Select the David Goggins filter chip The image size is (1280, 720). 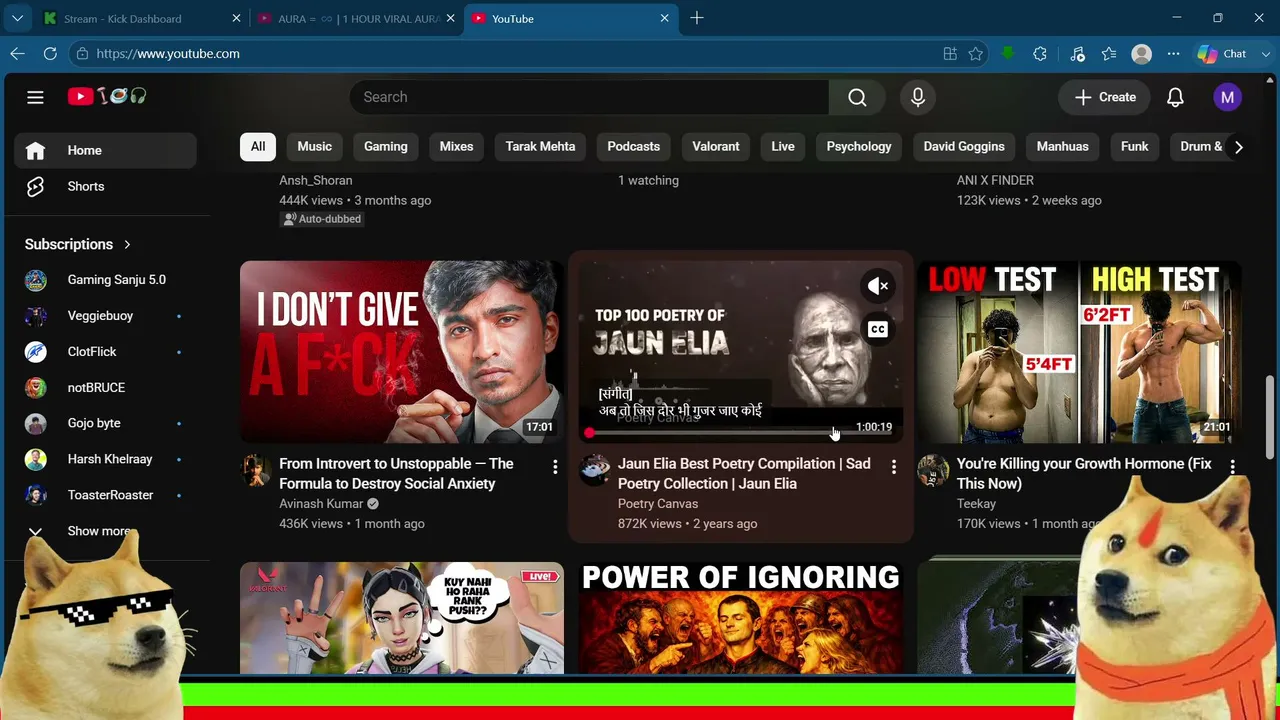964,147
